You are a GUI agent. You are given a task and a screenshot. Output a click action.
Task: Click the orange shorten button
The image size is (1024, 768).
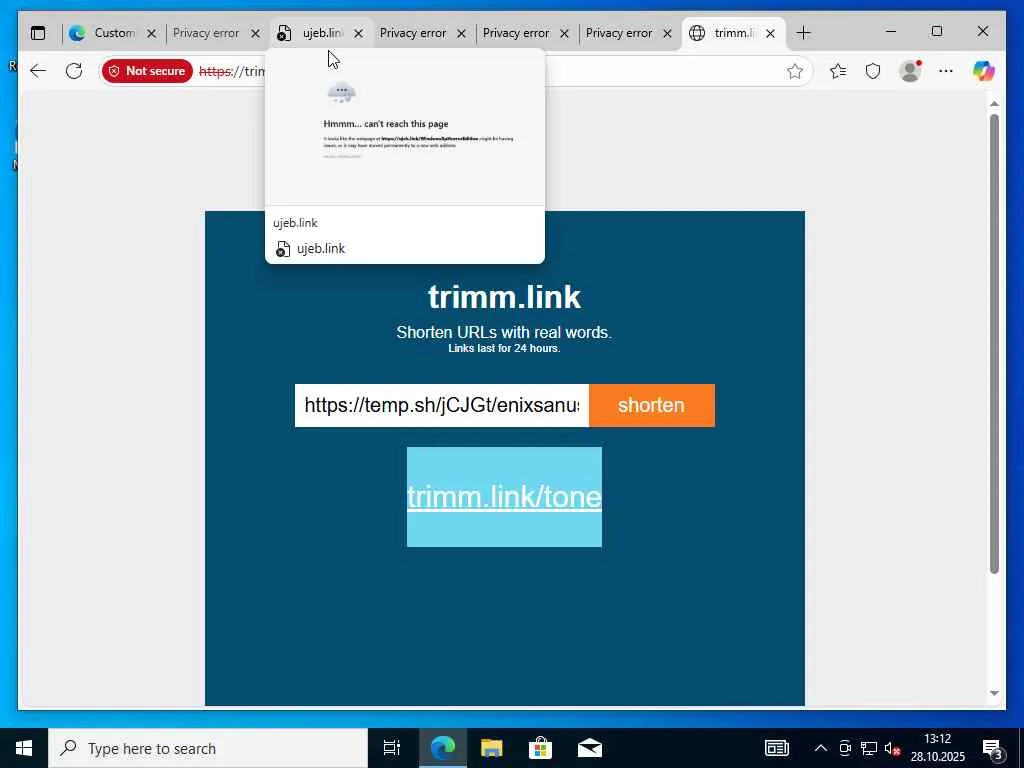(x=652, y=406)
